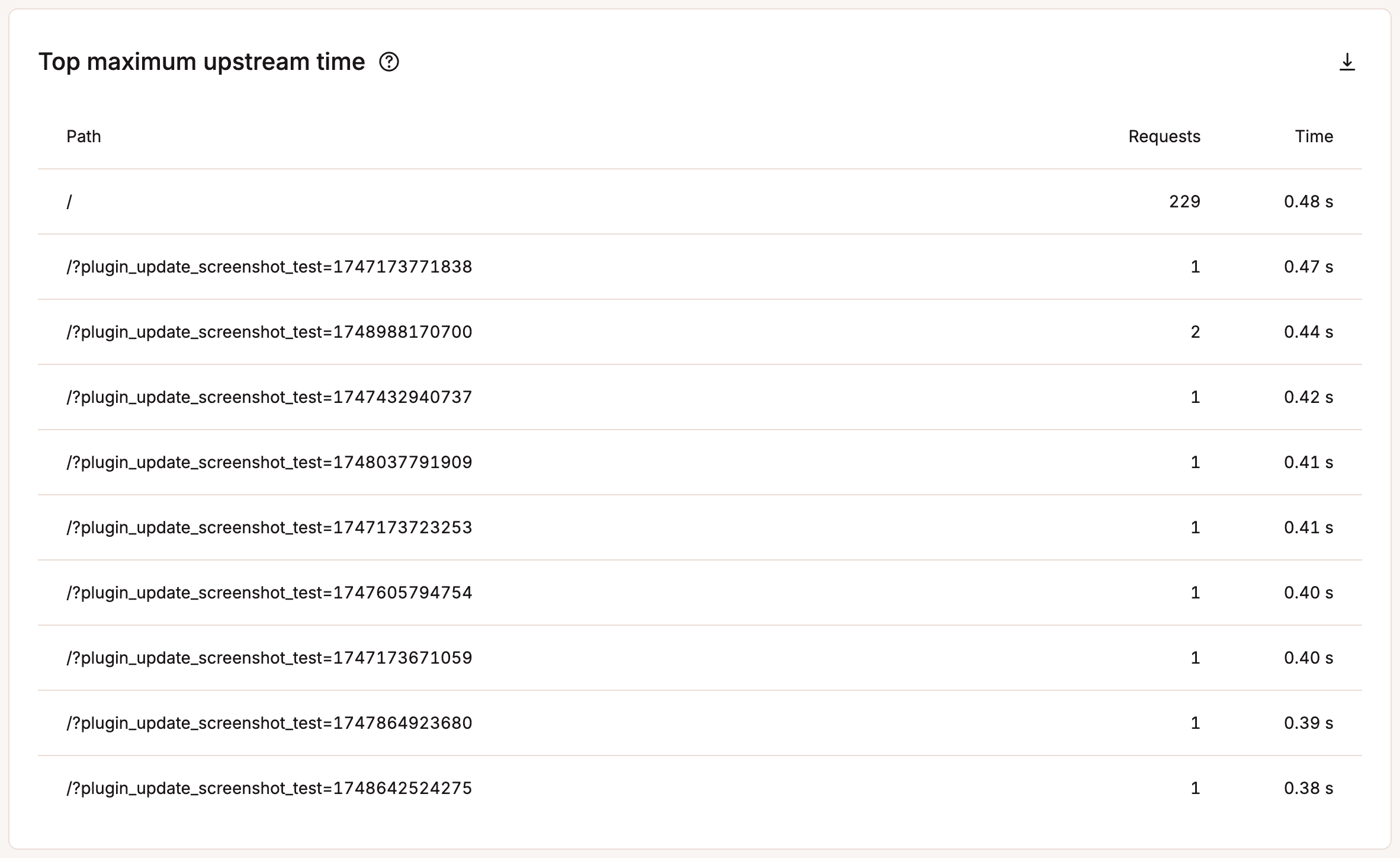Sort by the Path column header

coord(84,136)
